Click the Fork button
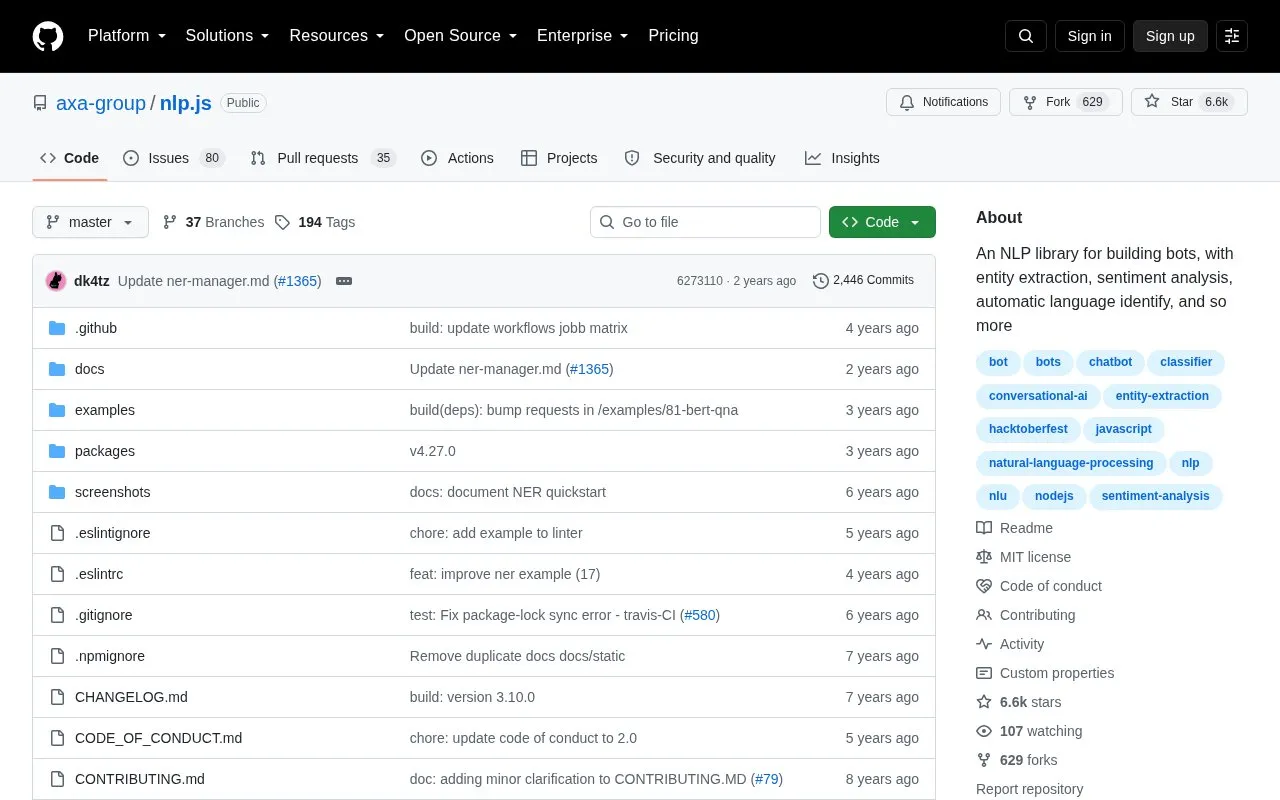The image size is (1280, 800). click(x=1066, y=102)
